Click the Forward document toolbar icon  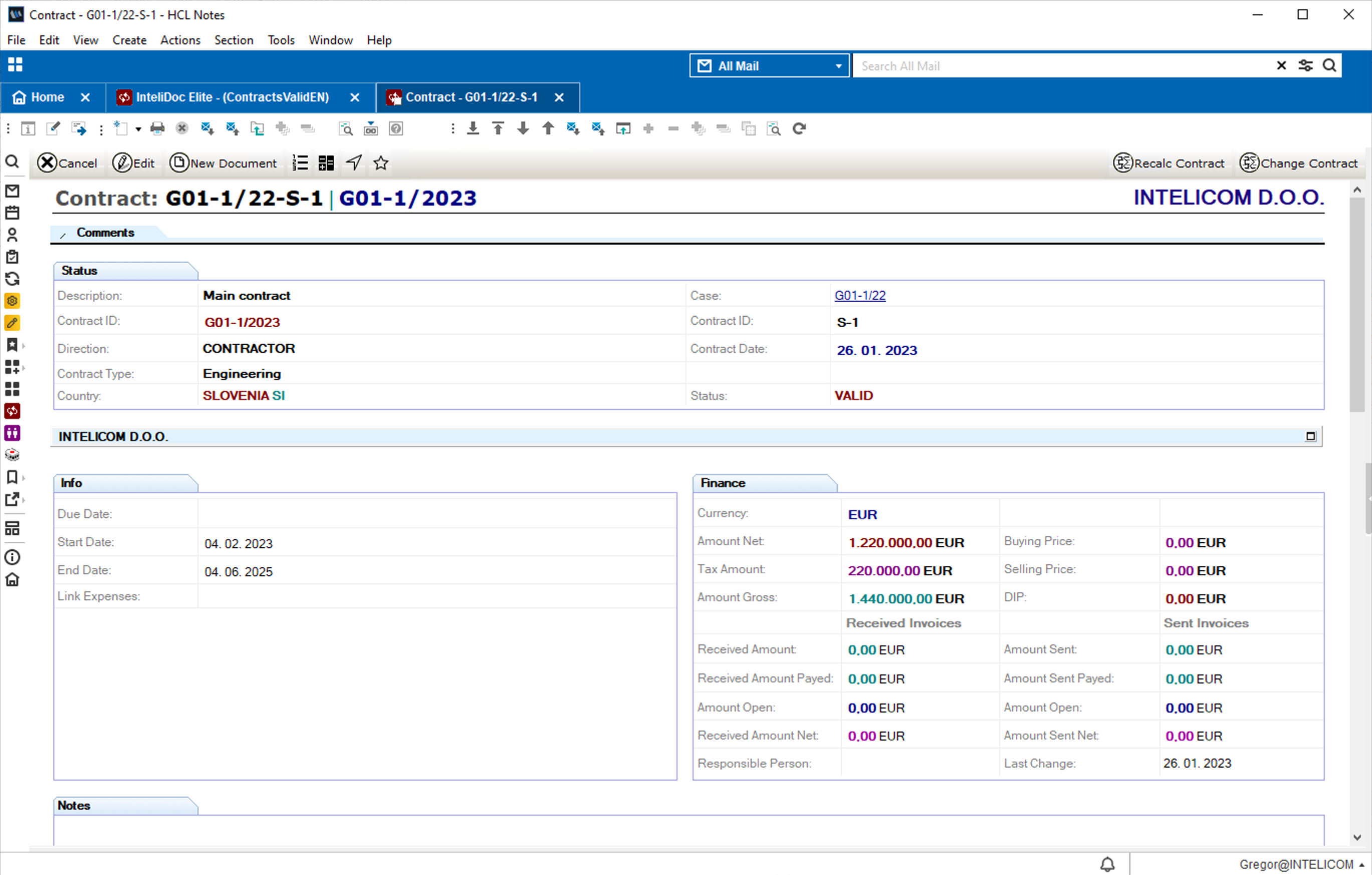pyautogui.click(x=79, y=129)
